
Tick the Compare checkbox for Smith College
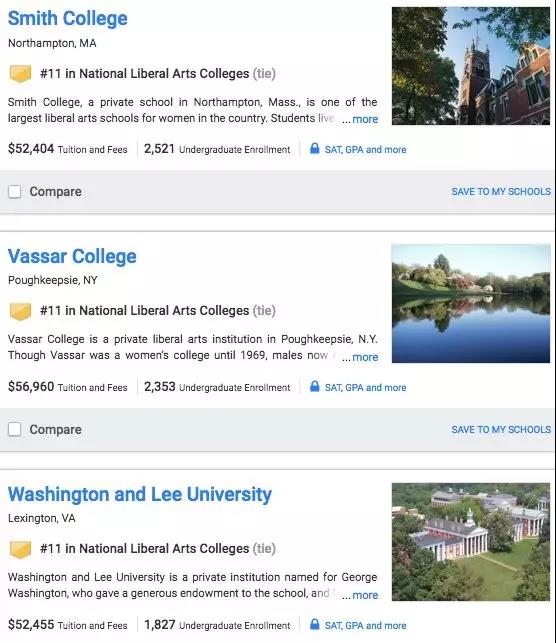(15, 192)
